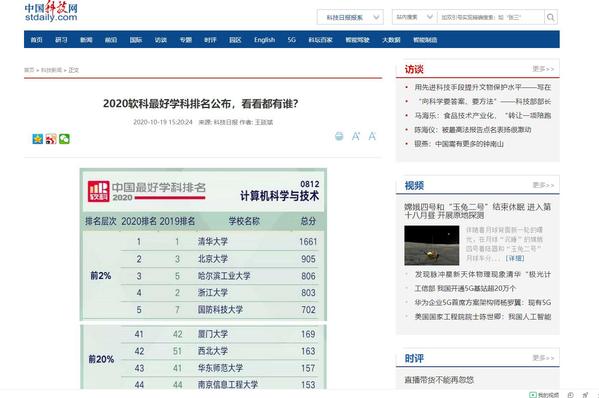
Task: Decrease font size with A- icon
Action: pos(372,136)
